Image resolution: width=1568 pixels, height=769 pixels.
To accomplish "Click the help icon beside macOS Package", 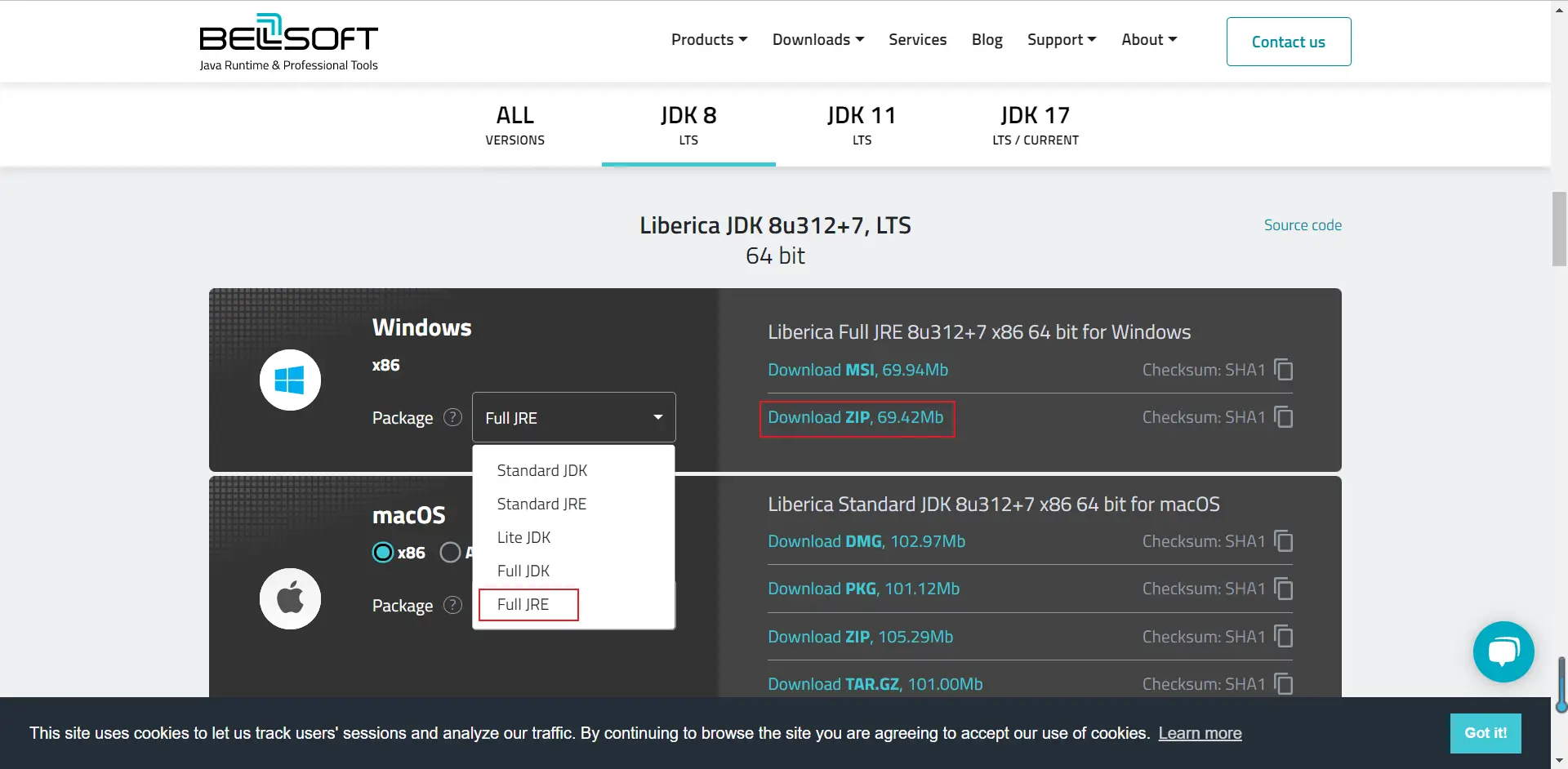I will (x=452, y=606).
